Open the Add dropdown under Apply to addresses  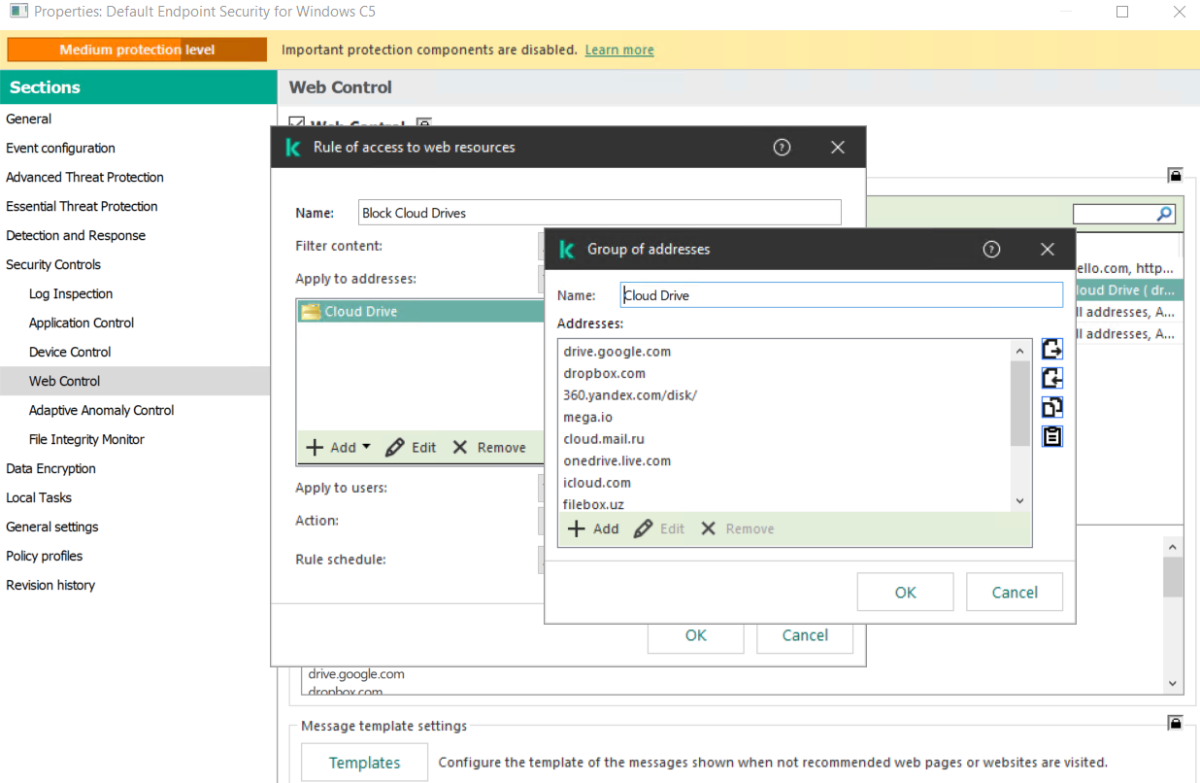(x=338, y=447)
